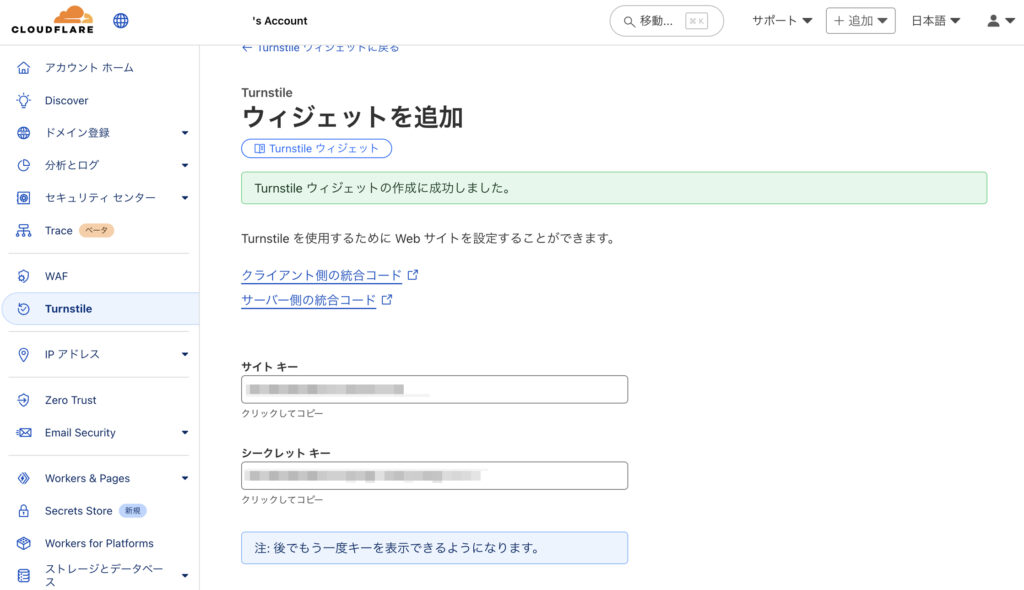Click the ウィジェットの作成に成功しました banner
This screenshot has height=590, width=1024.
point(614,188)
